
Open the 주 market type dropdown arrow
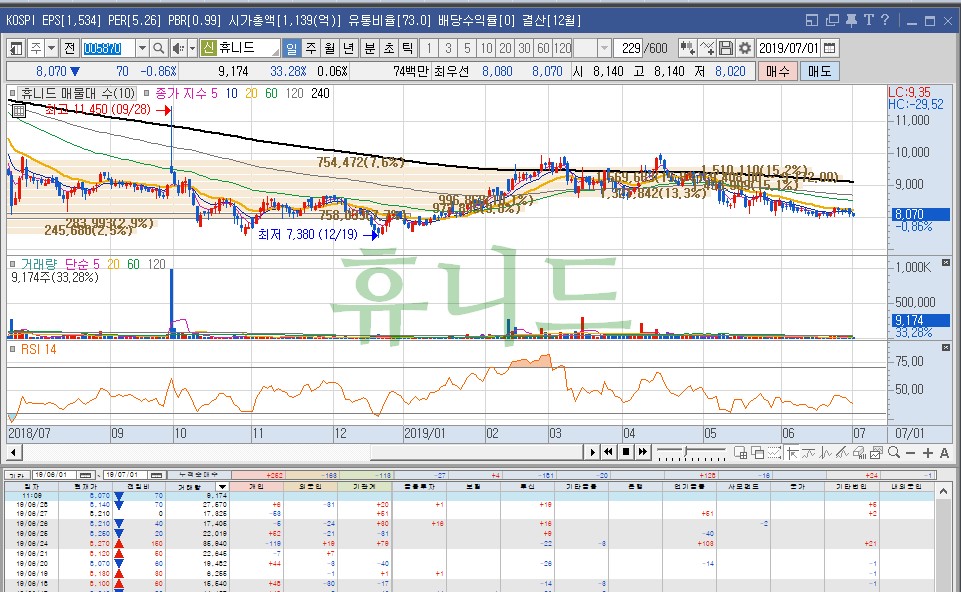tap(51, 48)
